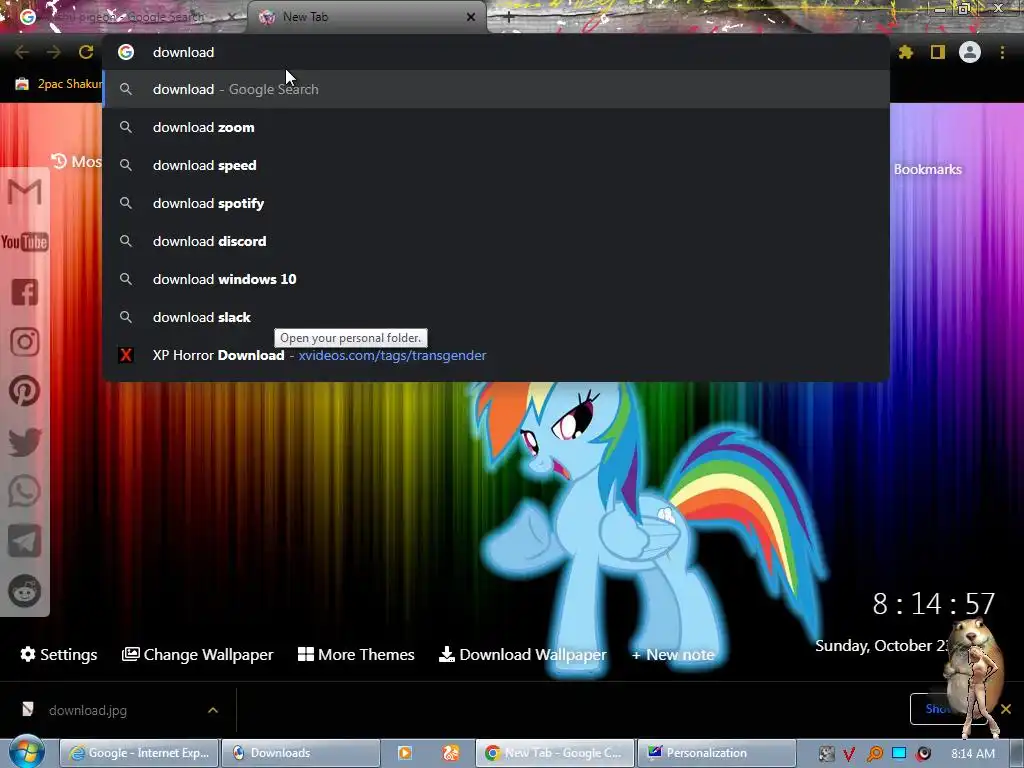
Task: Select 'download slack' suggestion
Action: click(496, 317)
